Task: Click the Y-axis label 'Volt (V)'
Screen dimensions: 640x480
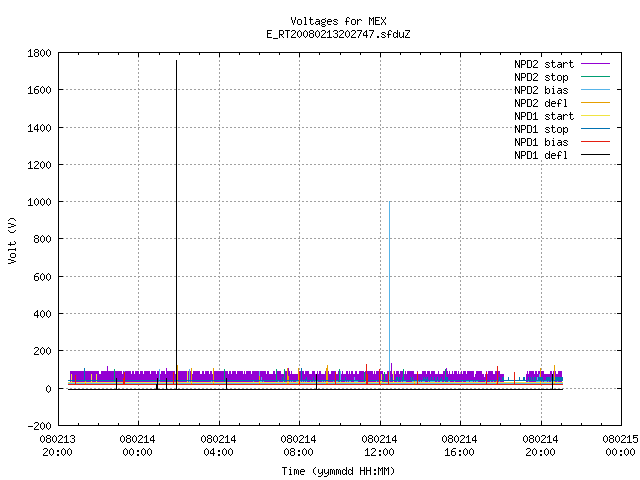Action: point(12,240)
